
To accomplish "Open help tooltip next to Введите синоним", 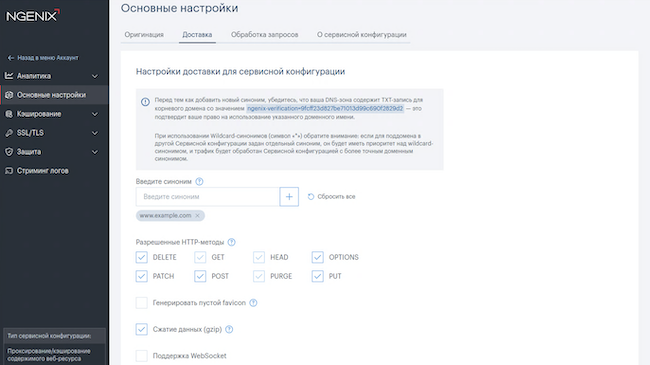I will [x=199, y=181].
